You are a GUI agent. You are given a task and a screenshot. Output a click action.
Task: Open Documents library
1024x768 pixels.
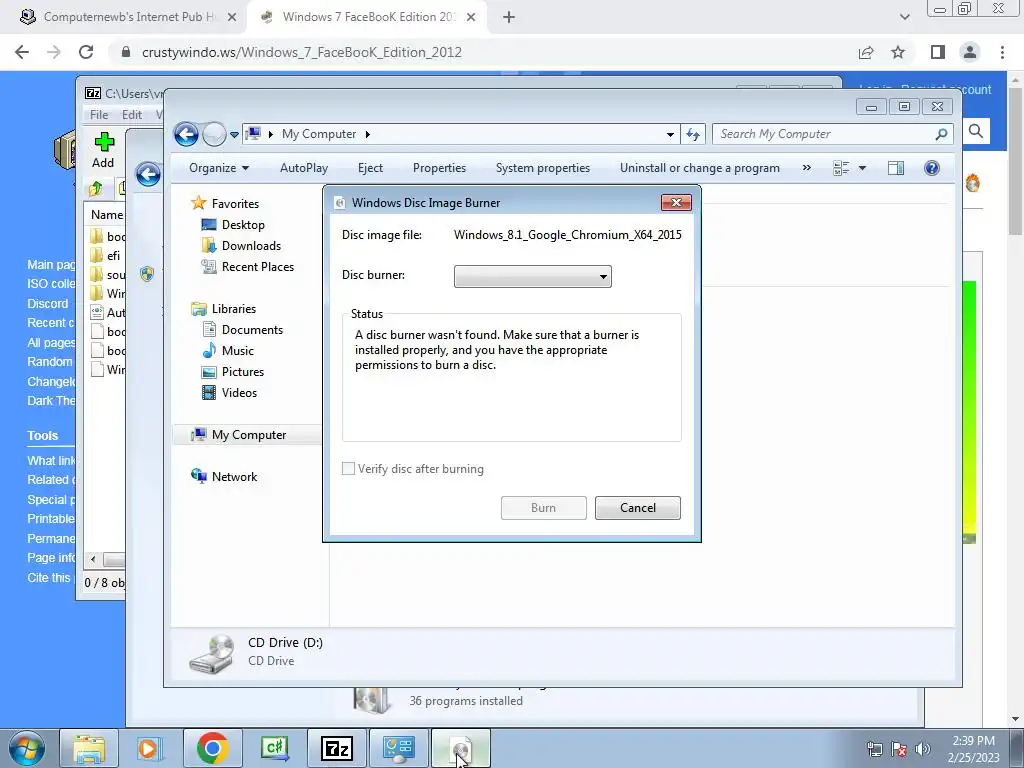coord(252,330)
